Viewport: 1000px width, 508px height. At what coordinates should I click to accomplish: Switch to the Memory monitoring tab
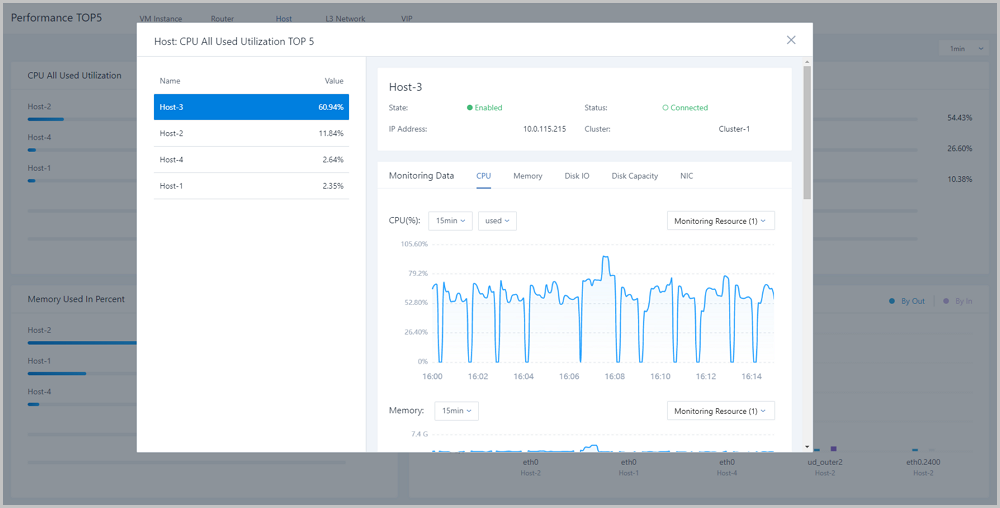tap(527, 176)
